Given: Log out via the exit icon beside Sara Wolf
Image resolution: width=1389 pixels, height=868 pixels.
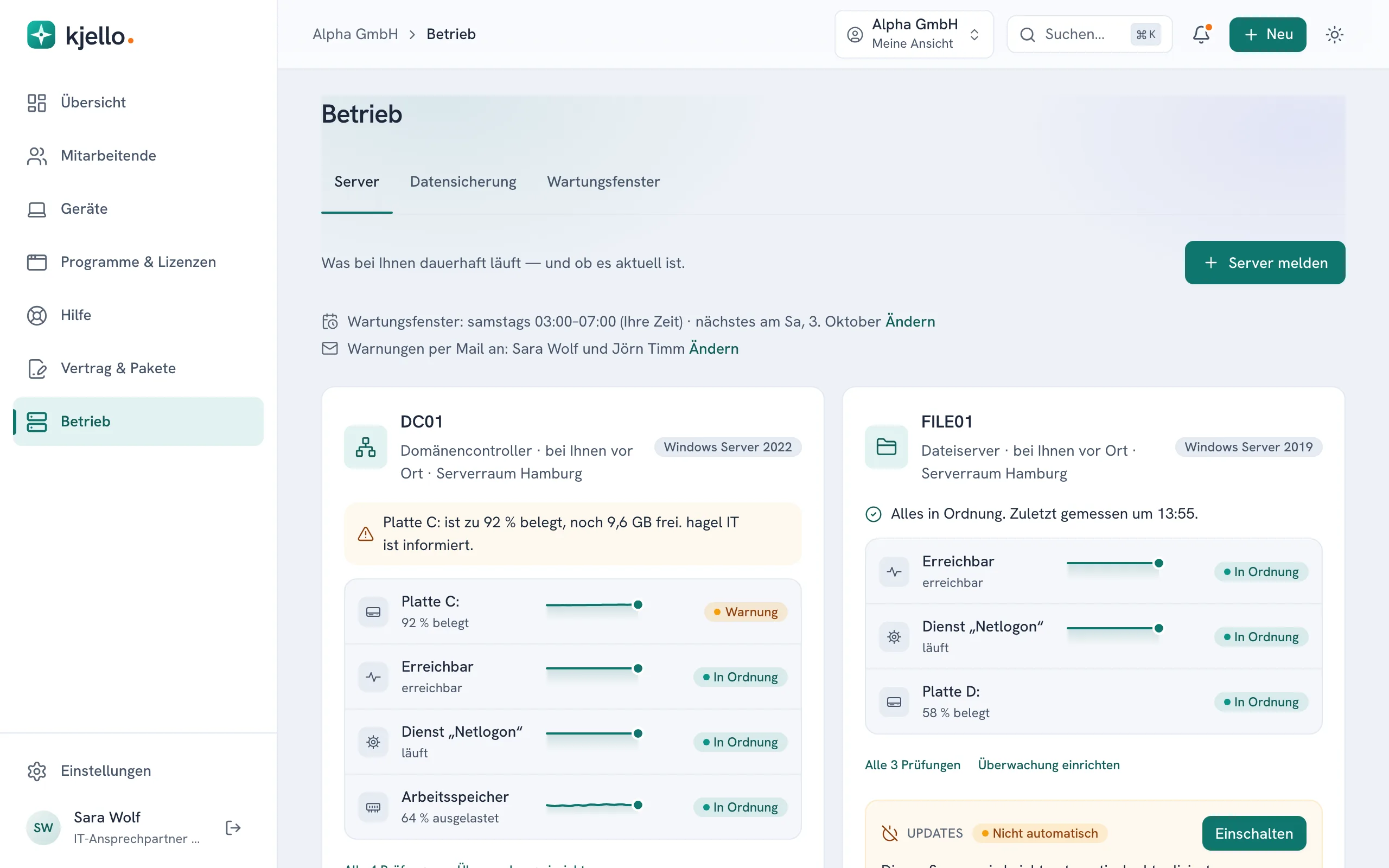Looking at the screenshot, I should click(x=233, y=827).
